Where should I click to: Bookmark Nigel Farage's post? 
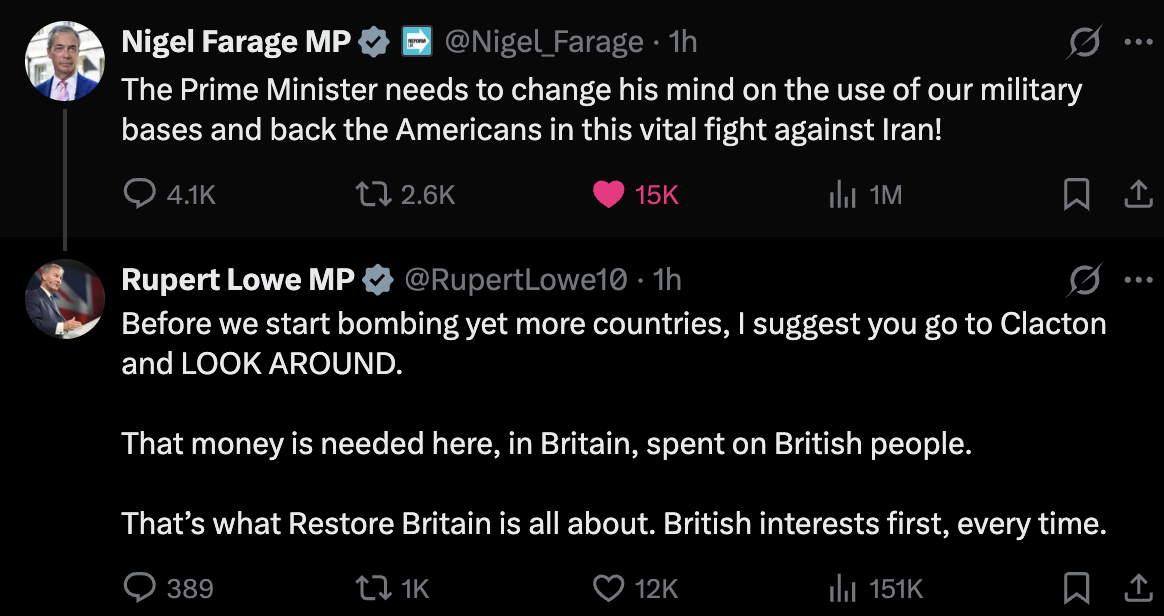point(1076,195)
